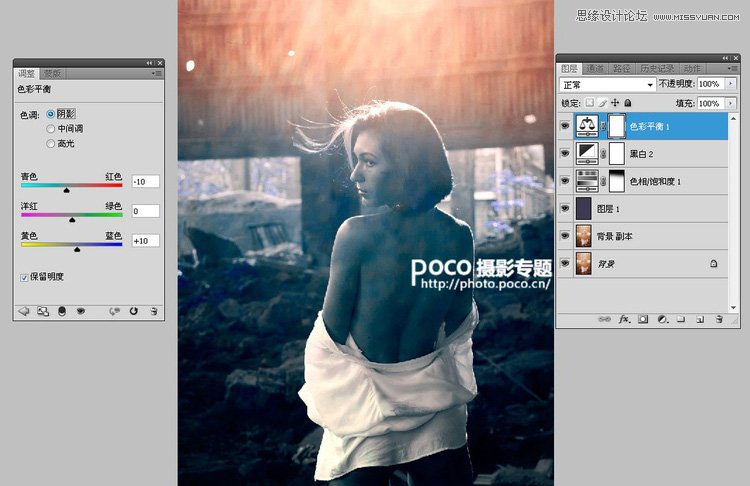Screen dimensions: 750x486
Task: Click the new group folder icon
Action: 681,319
